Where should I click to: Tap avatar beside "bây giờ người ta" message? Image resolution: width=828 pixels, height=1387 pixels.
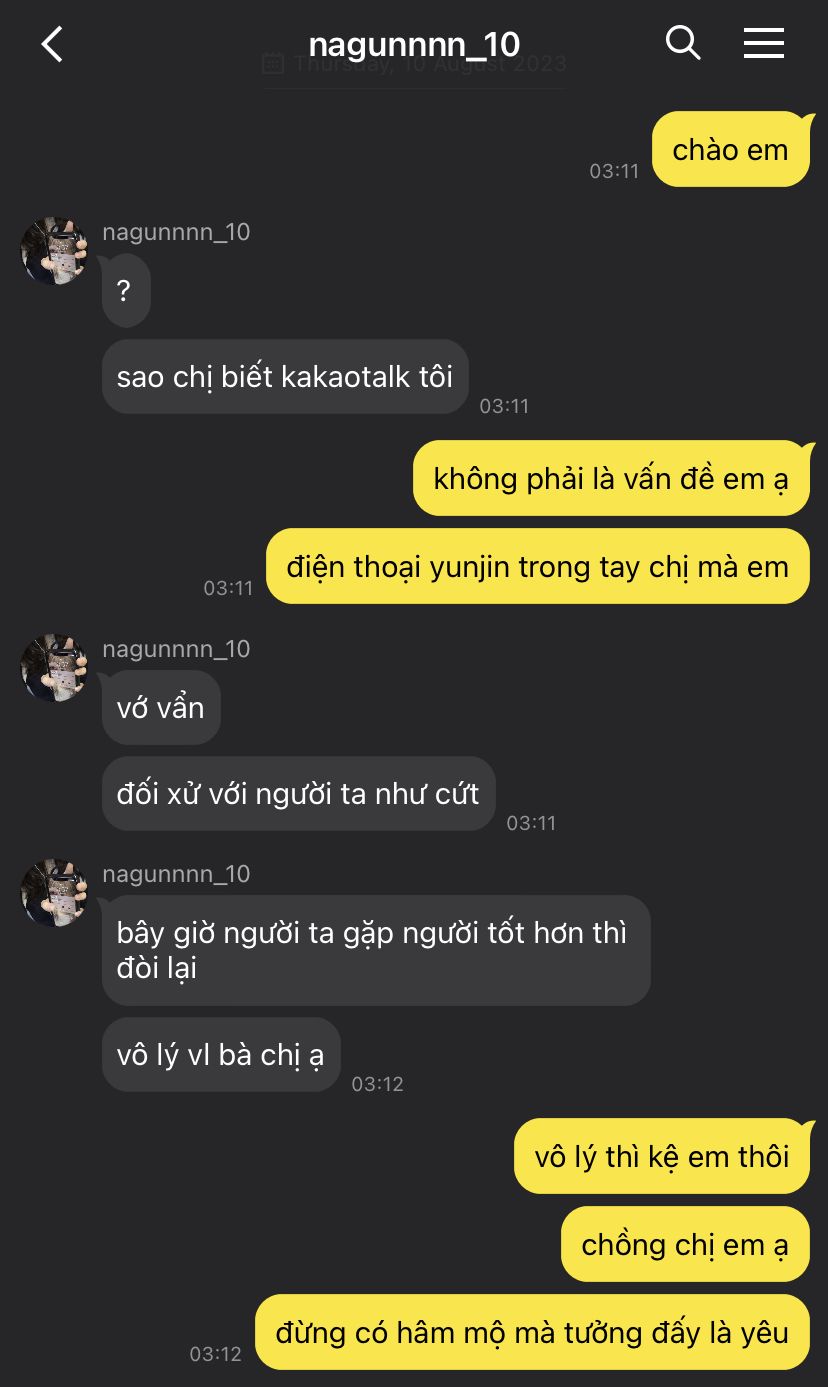(55, 893)
